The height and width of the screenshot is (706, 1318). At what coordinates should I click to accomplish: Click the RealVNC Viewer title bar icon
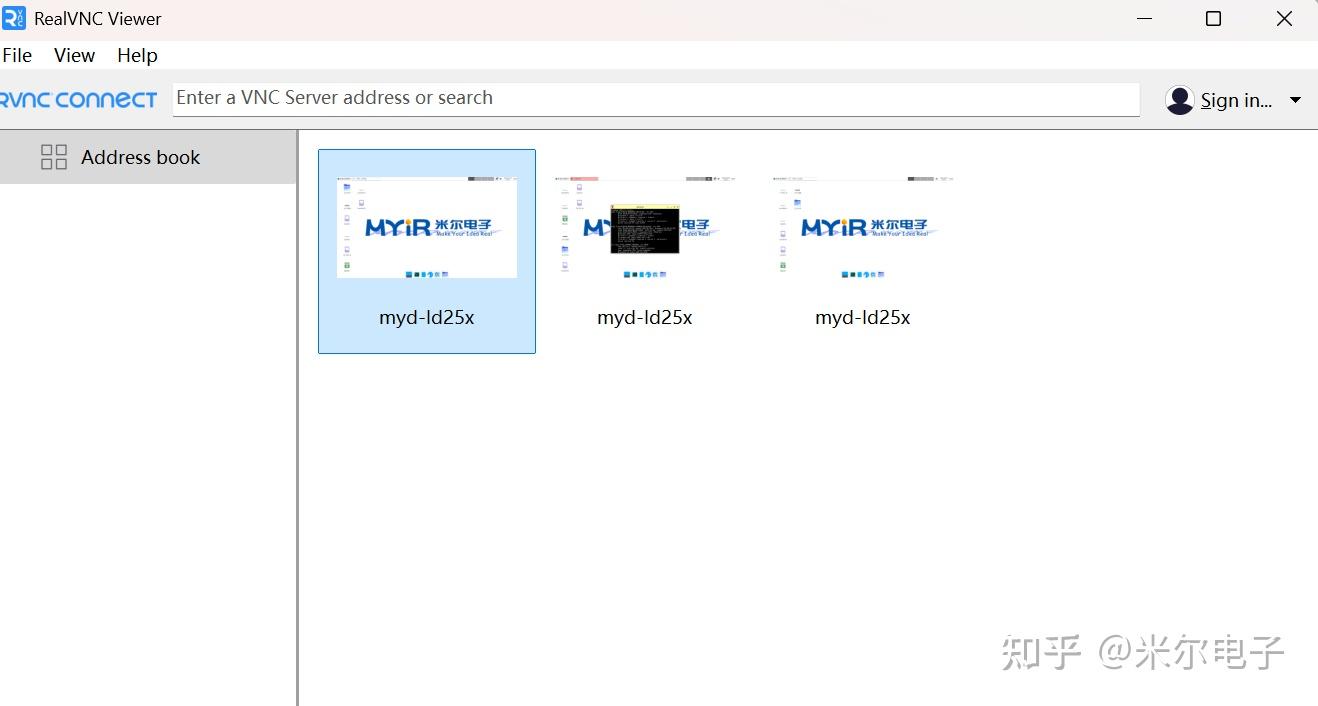[14, 18]
